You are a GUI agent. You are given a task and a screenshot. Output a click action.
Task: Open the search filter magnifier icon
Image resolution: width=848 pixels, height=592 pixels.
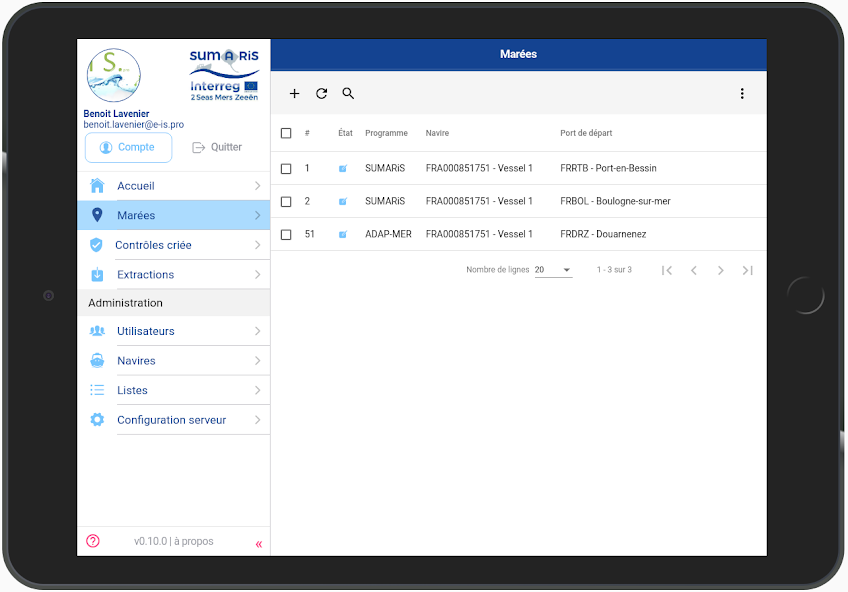click(348, 94)
